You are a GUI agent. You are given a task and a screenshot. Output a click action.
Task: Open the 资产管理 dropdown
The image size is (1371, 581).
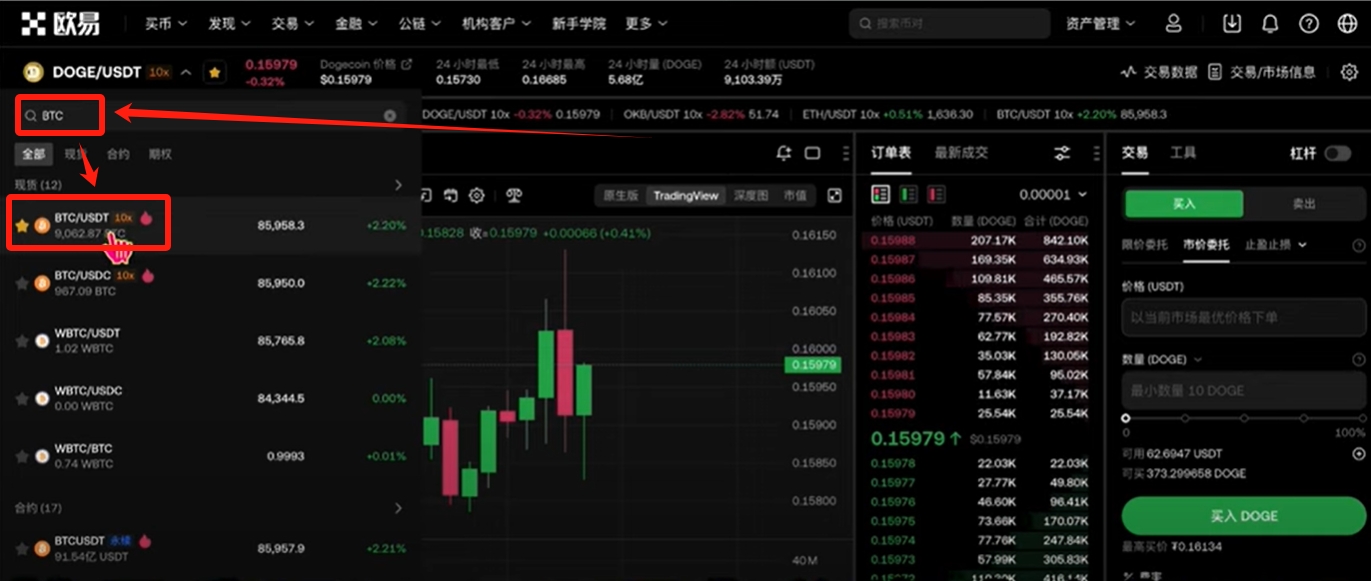1100,23
